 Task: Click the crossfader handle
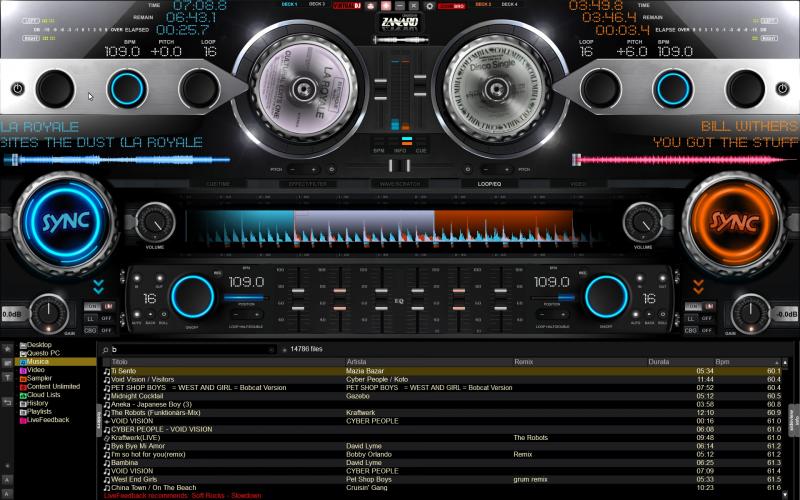click(400, 166)
